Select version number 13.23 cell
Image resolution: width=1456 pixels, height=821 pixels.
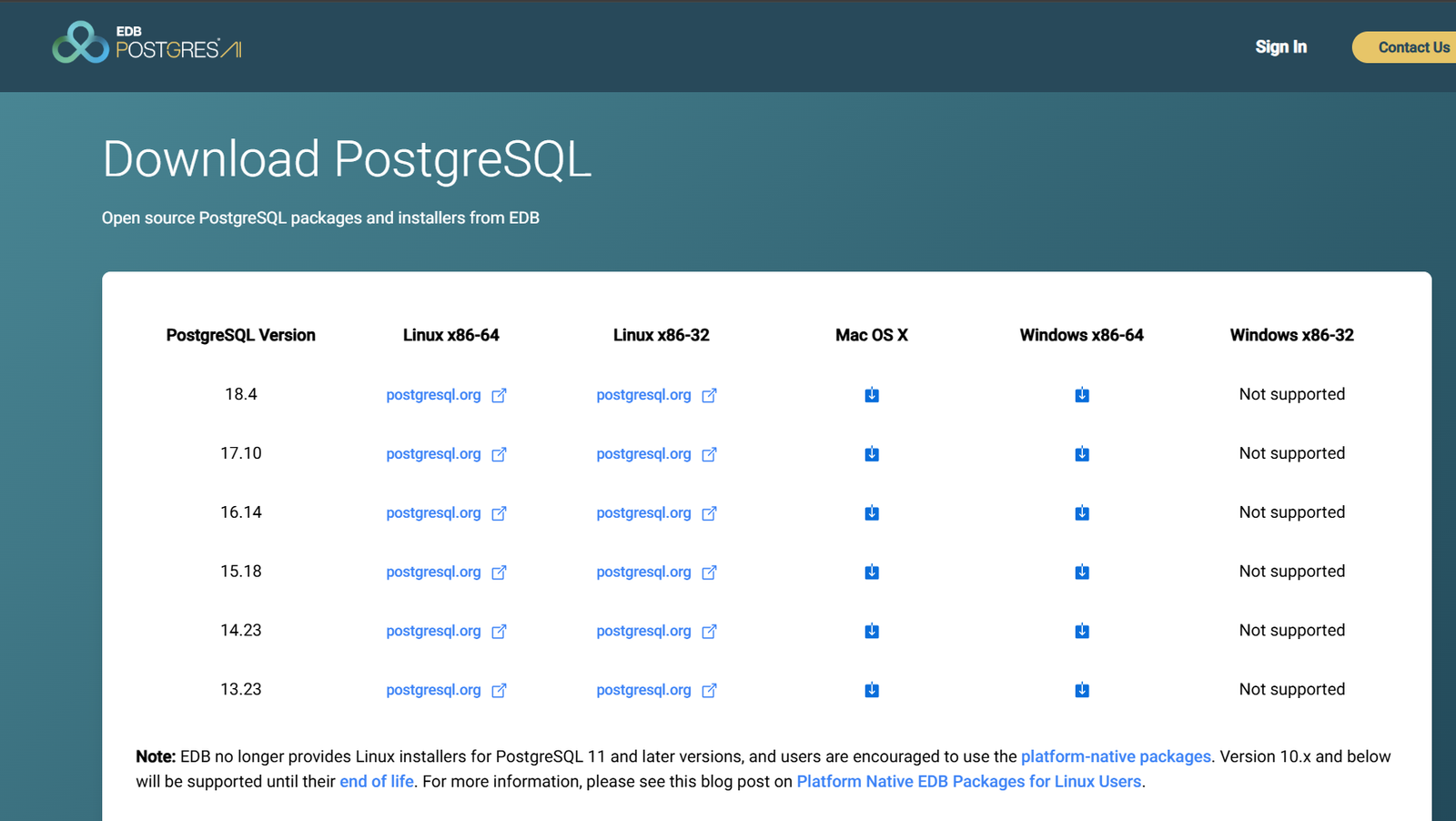[x=241, y=689]
